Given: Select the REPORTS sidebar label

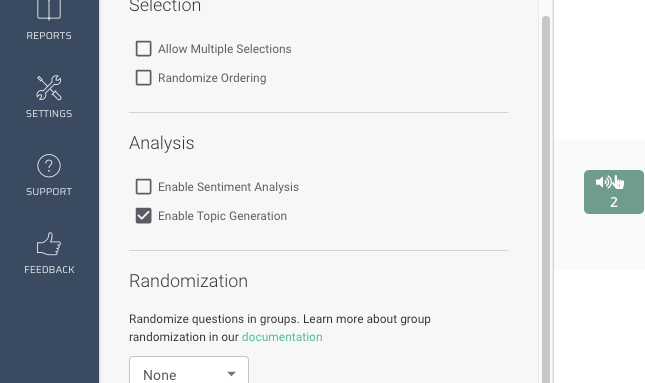Looking at the screenshot, I should click(49, 36).
